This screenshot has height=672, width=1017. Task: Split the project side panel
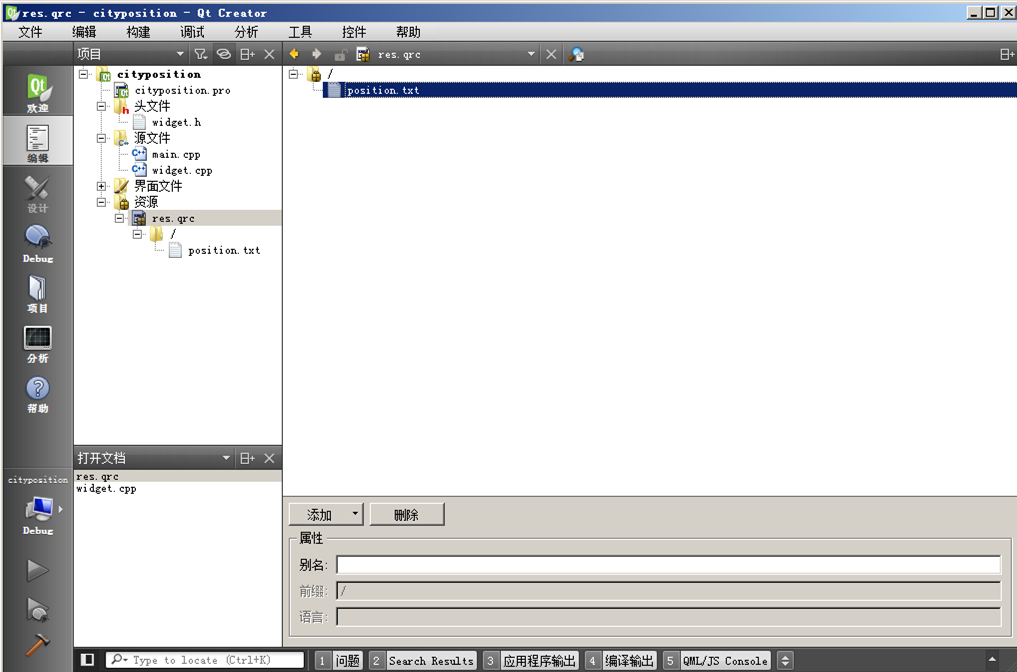(x=247, y=54)
